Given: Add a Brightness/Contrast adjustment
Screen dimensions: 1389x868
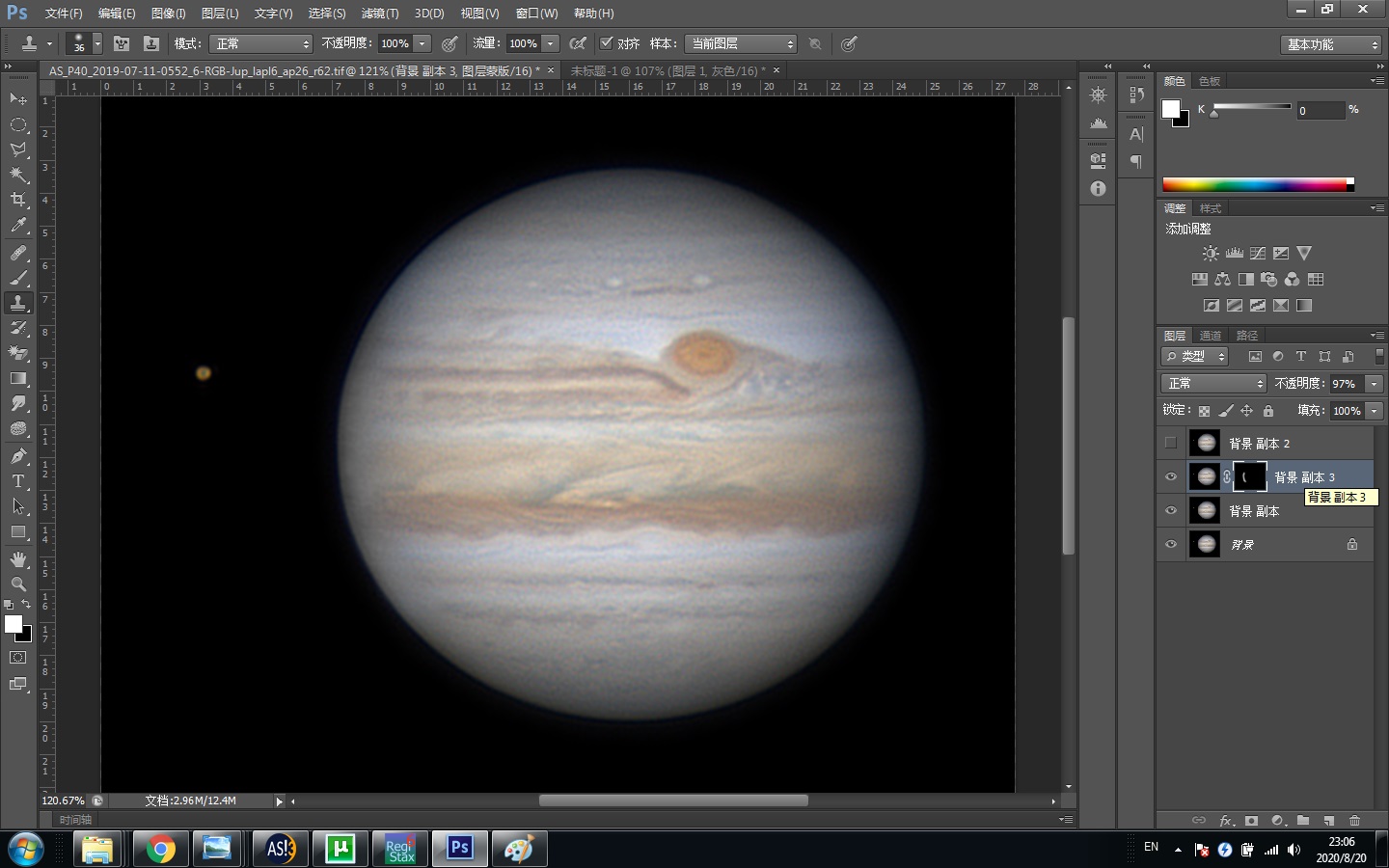Looking at the screenshot, I should (1211, 253).
